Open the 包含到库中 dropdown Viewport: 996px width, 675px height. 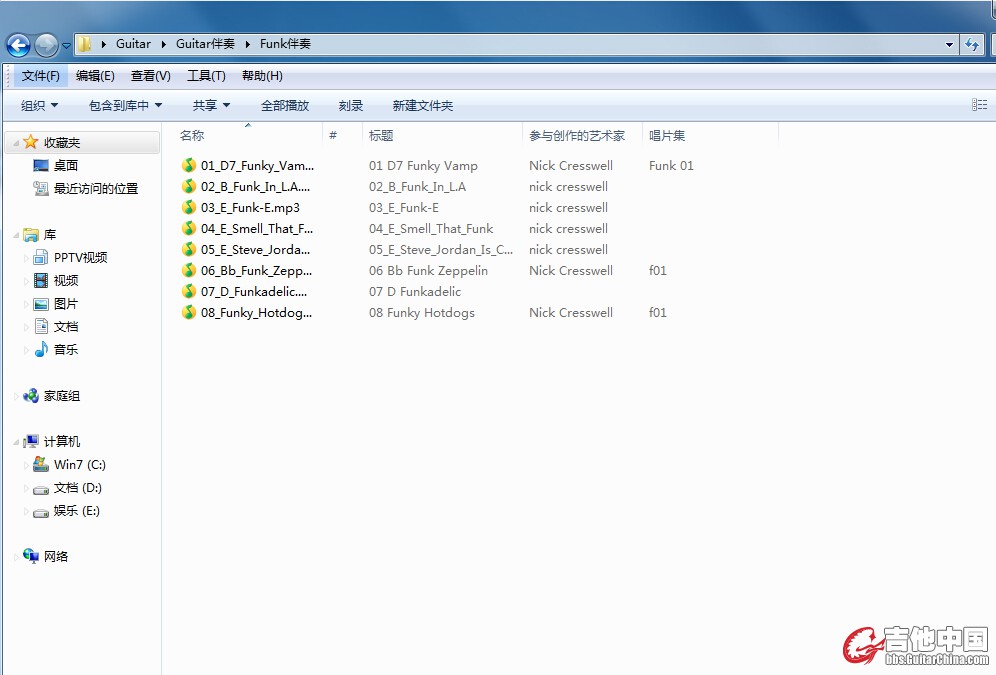click(x=125, y=106)
